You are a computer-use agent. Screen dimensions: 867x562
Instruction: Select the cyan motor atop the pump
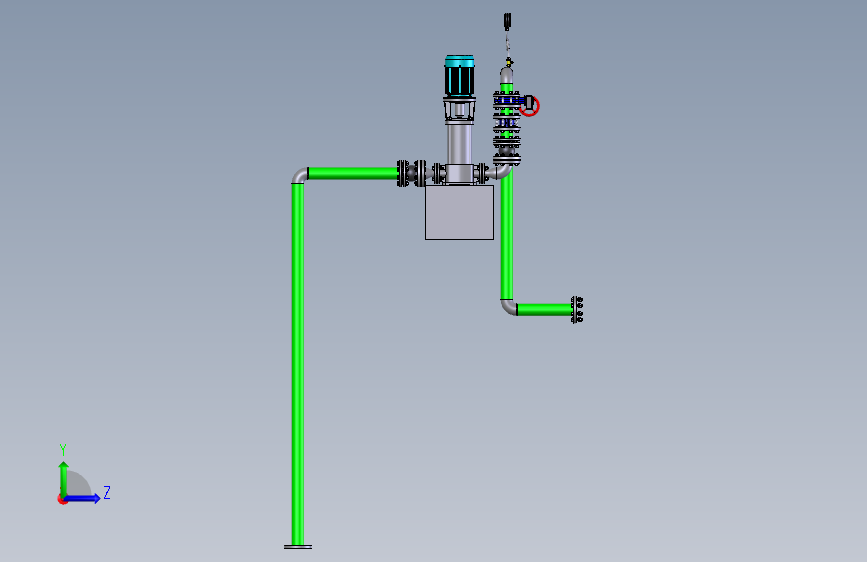[x=459, y=76]
